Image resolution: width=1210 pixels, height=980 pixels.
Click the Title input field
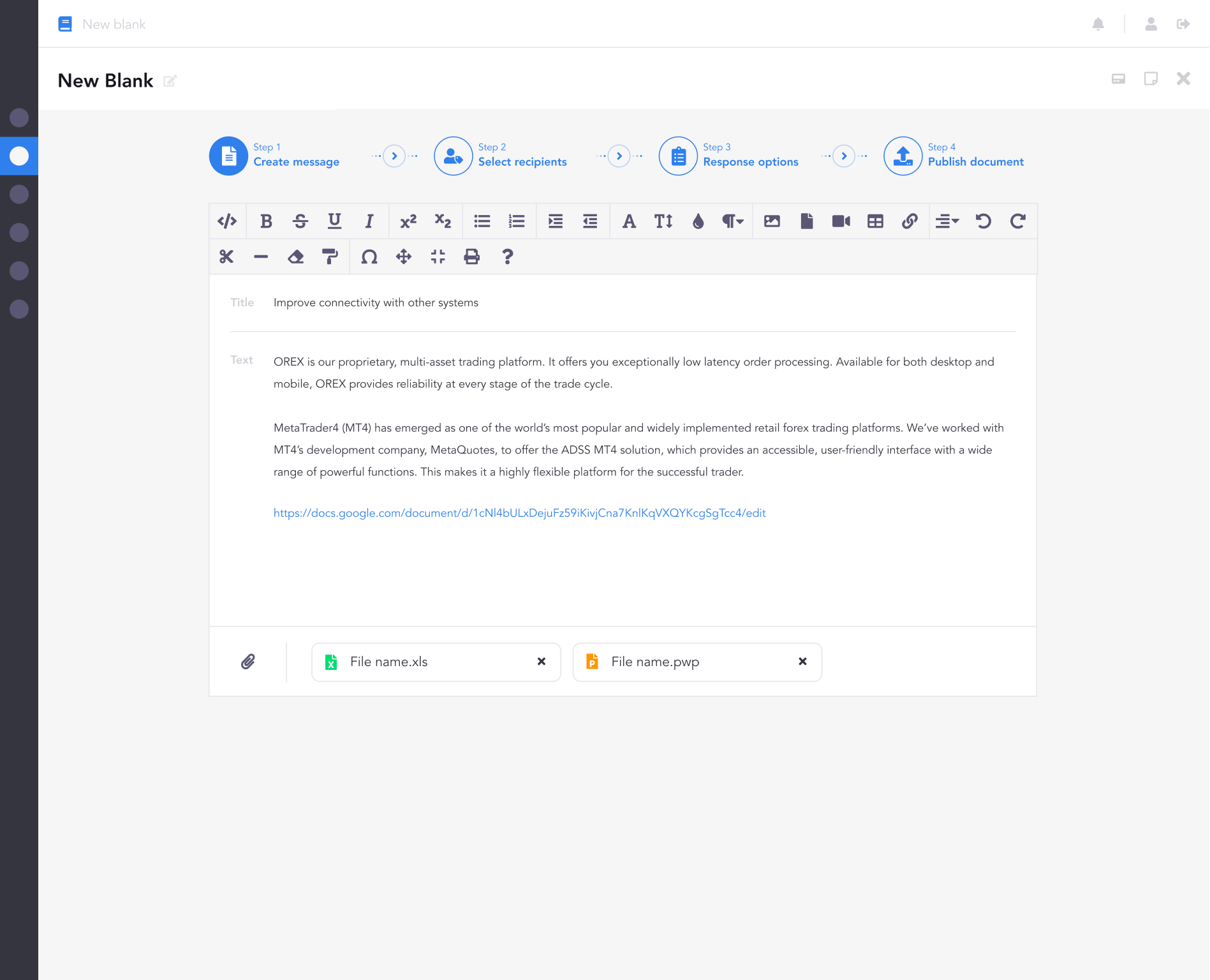[x=638, y=302]
